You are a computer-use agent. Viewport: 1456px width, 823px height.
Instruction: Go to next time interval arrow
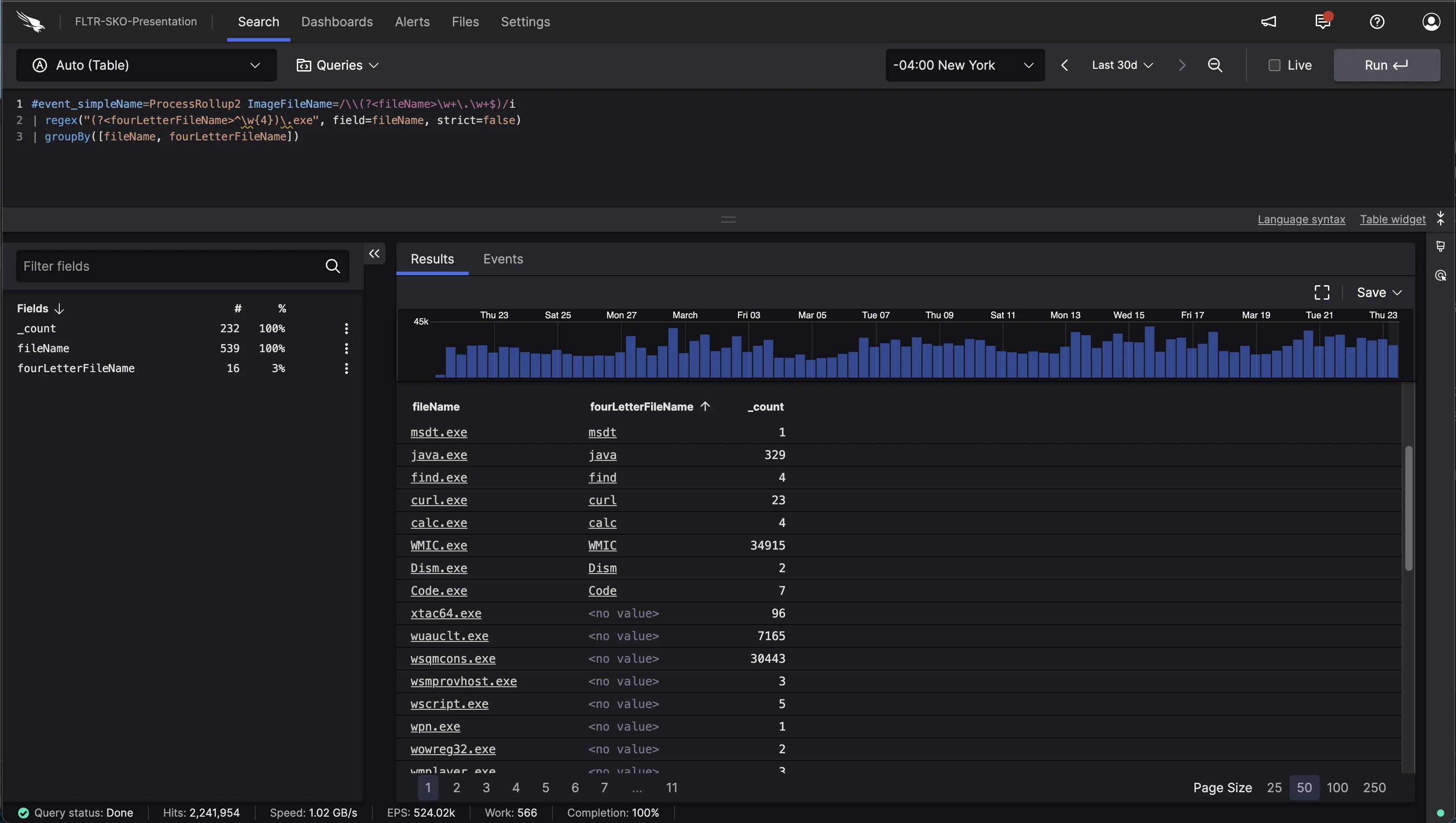click(x=1182, y=65)
